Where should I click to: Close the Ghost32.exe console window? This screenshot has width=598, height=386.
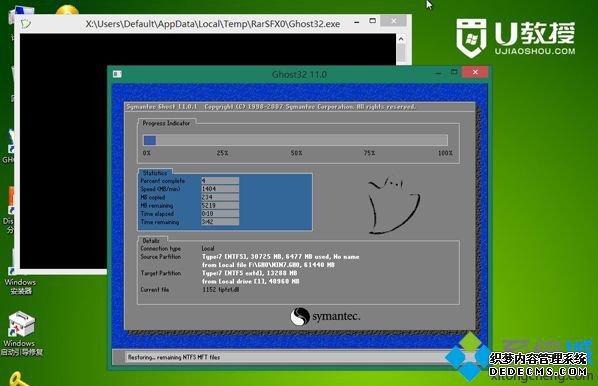394,21
